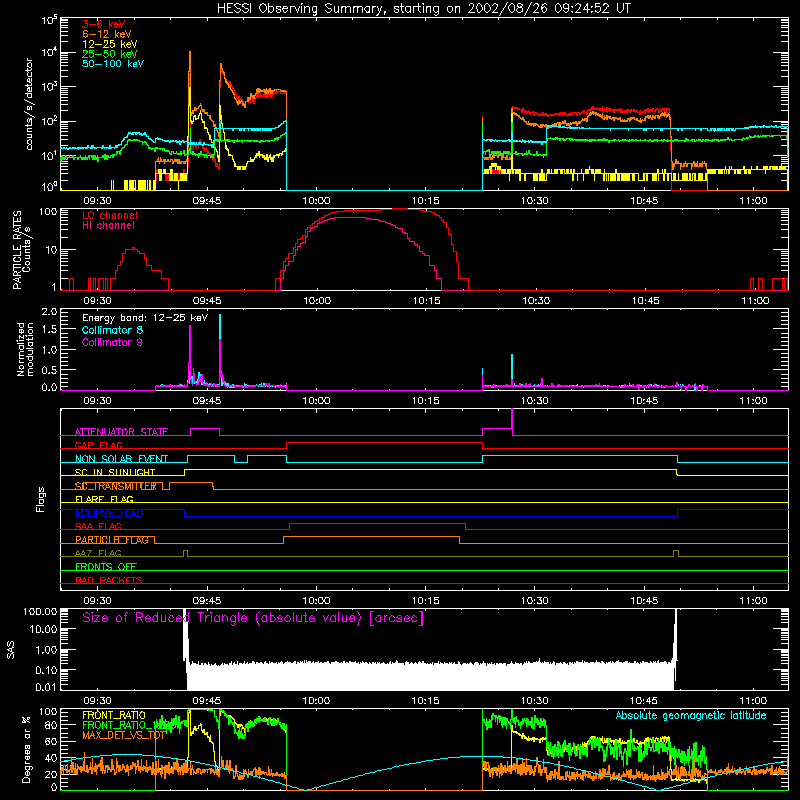
Task: Select the HI channel legend label
Action: [x=108, y=225]
